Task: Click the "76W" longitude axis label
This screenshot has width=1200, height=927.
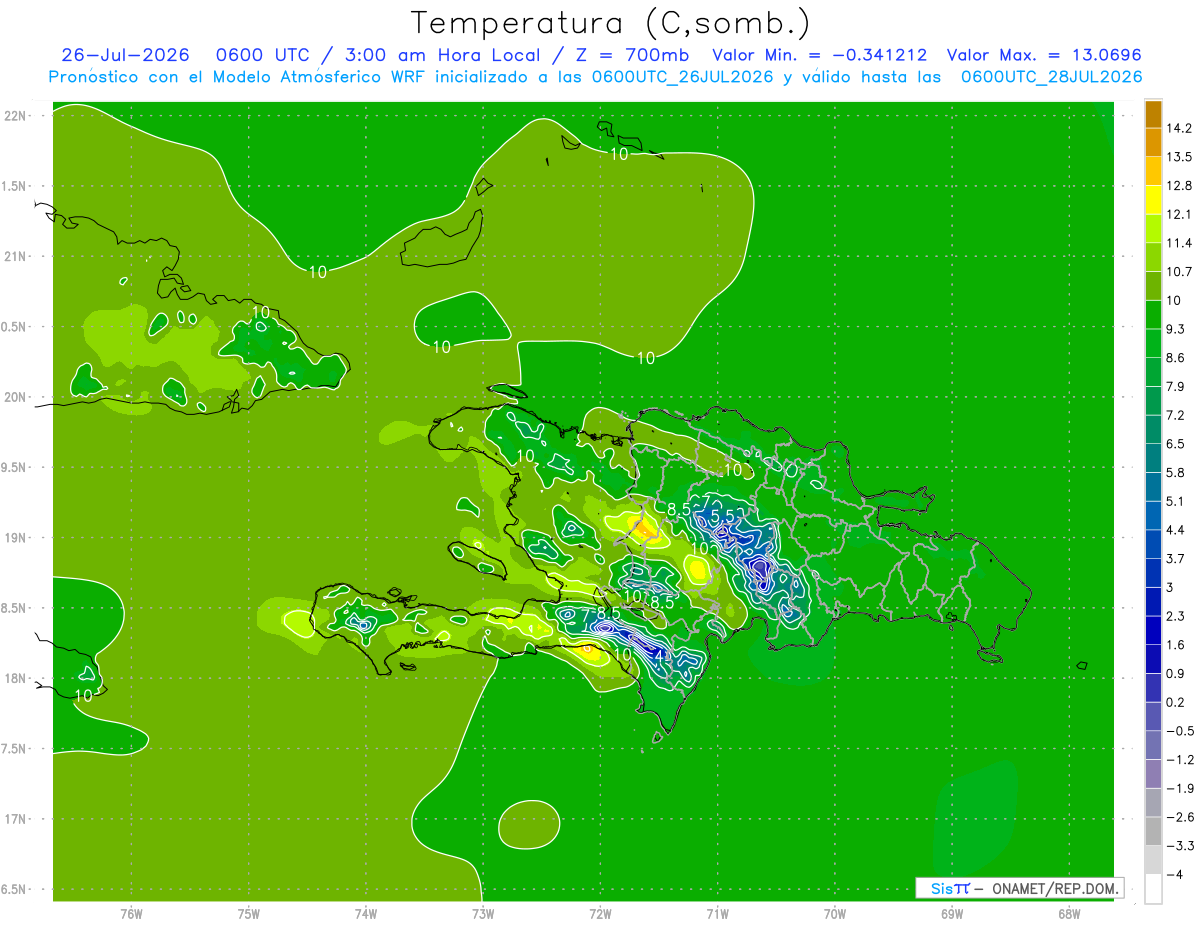Action: pyautogui.click(x=131, y=915)
